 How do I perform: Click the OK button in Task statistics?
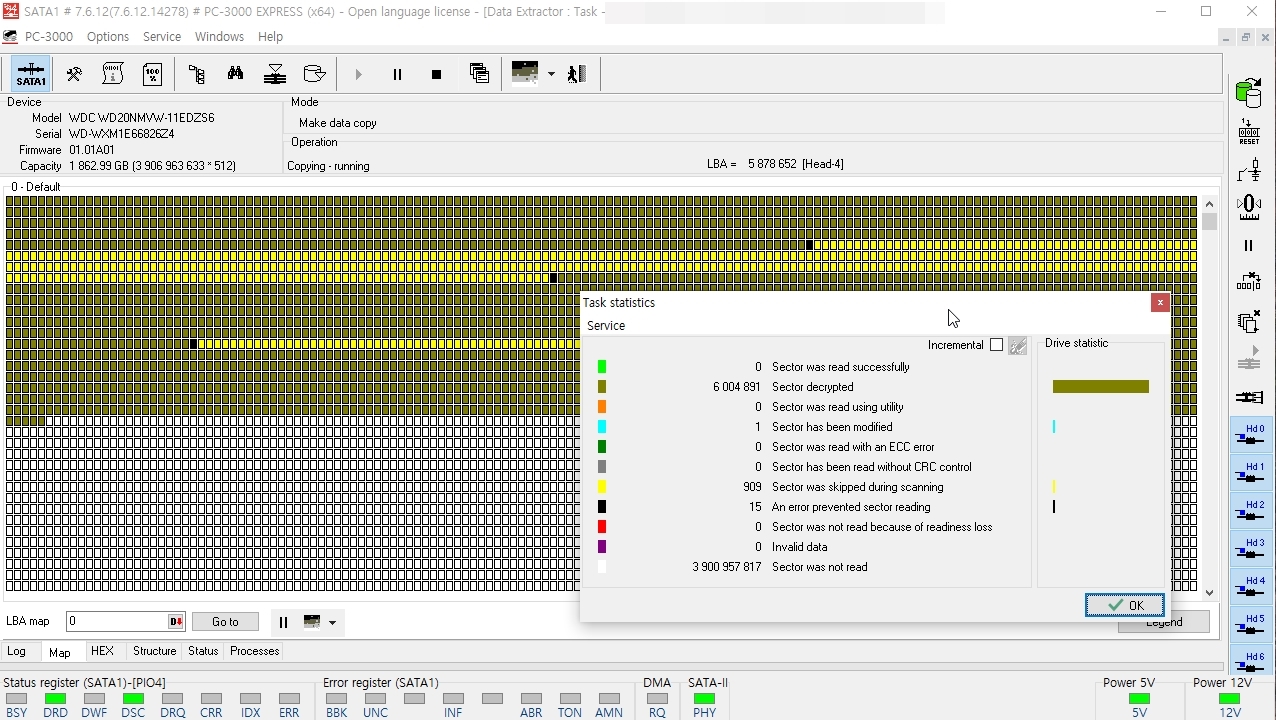[x=1124, y=605]
